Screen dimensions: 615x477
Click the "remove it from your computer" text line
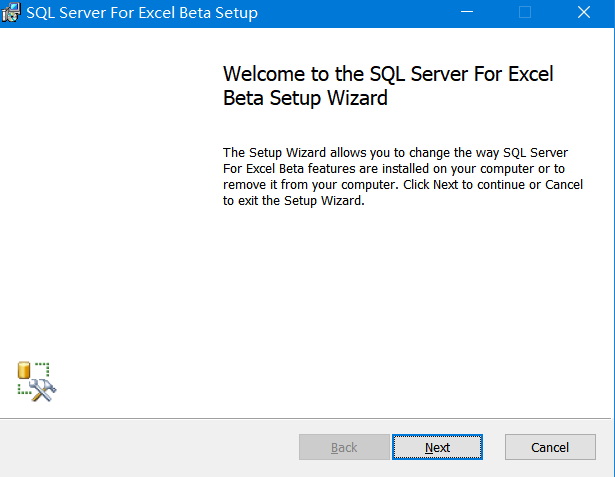[x=400, y=184]
